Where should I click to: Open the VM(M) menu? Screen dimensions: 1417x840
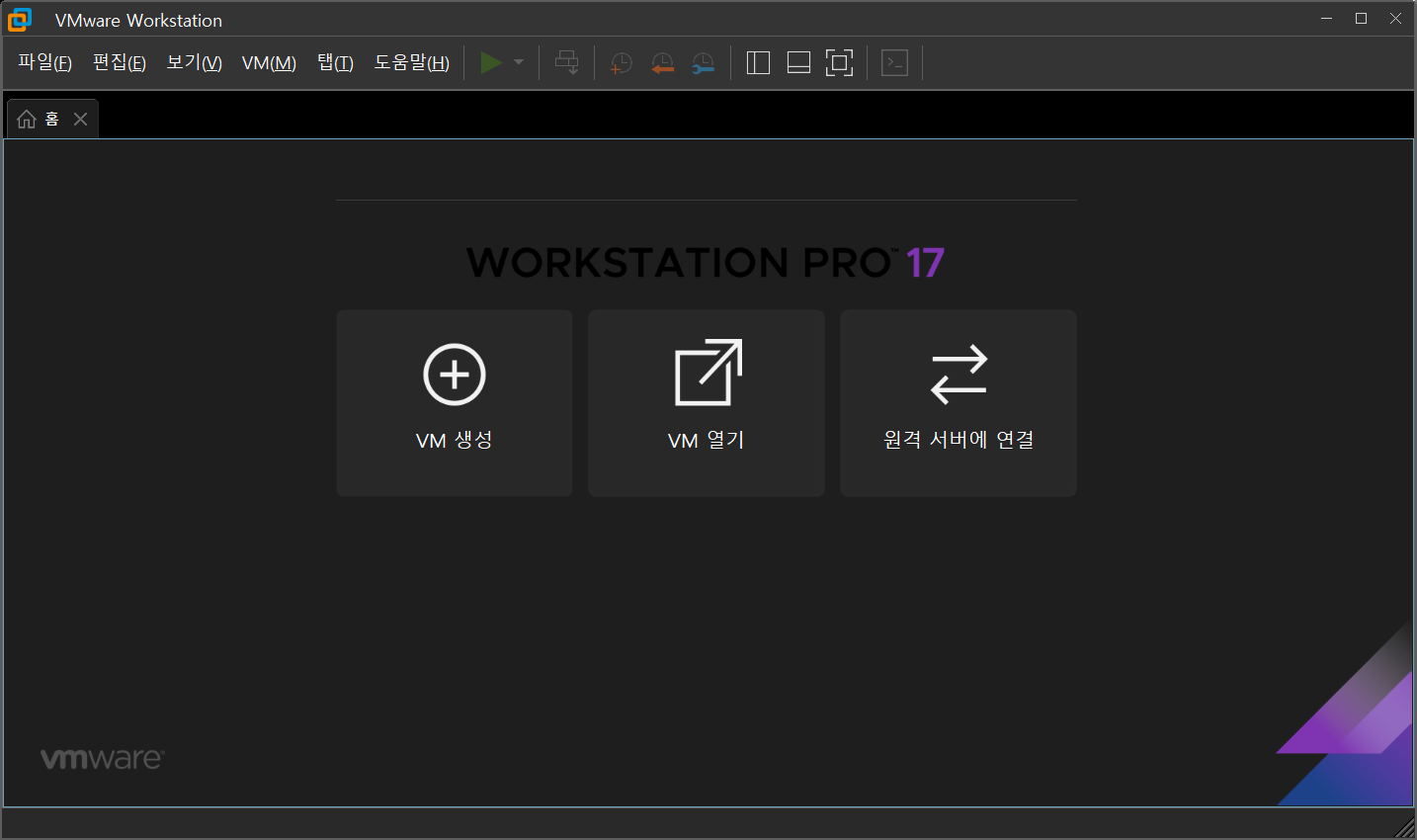coord(269,63)
